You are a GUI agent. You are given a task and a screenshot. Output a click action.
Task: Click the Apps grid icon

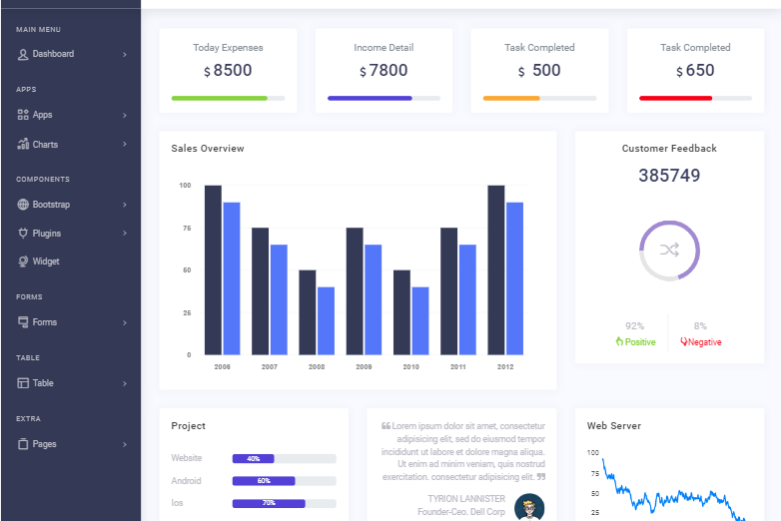pyautogui.click(x=23, y=115)
